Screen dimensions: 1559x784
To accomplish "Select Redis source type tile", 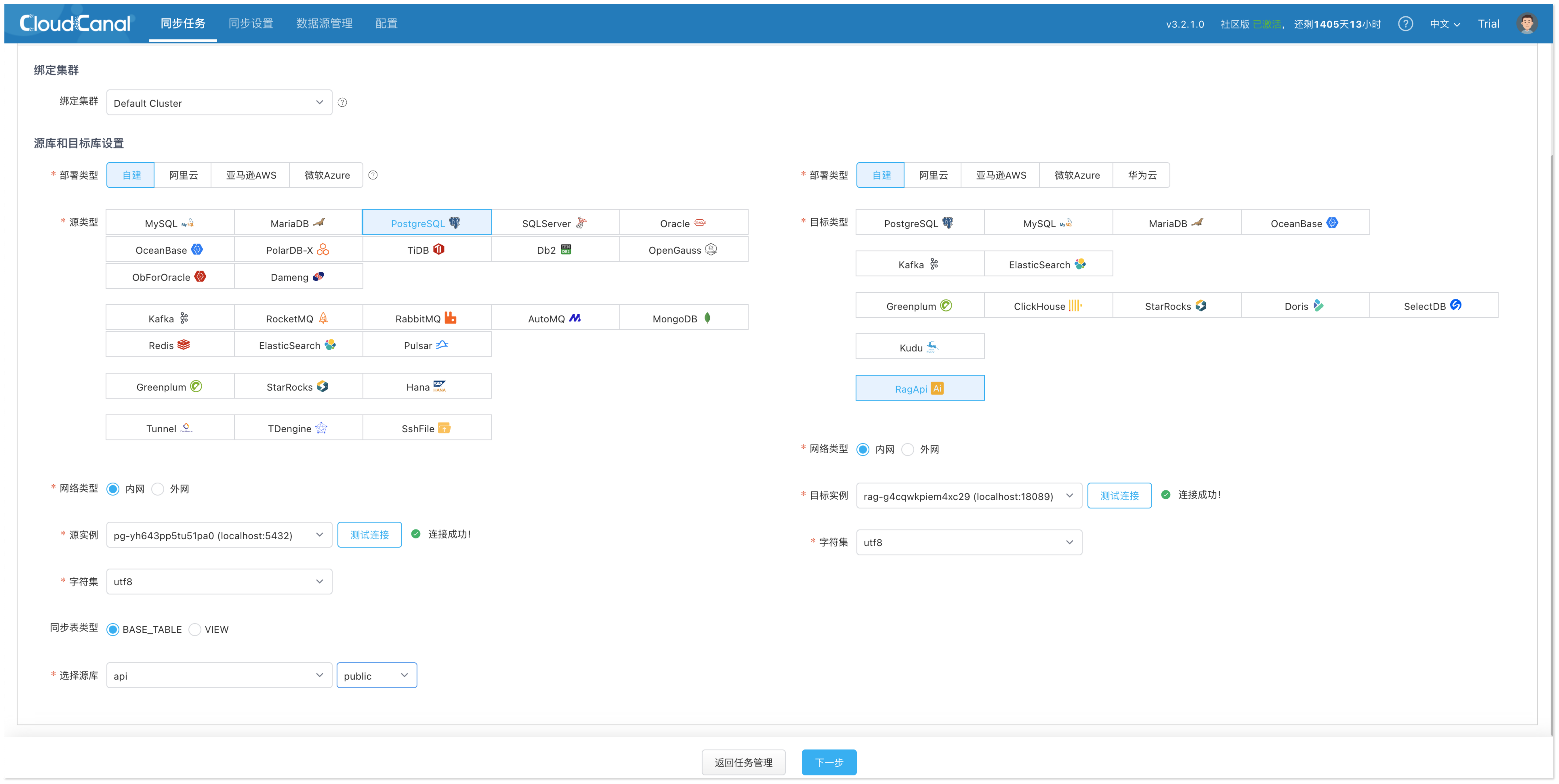I will 169,345.
